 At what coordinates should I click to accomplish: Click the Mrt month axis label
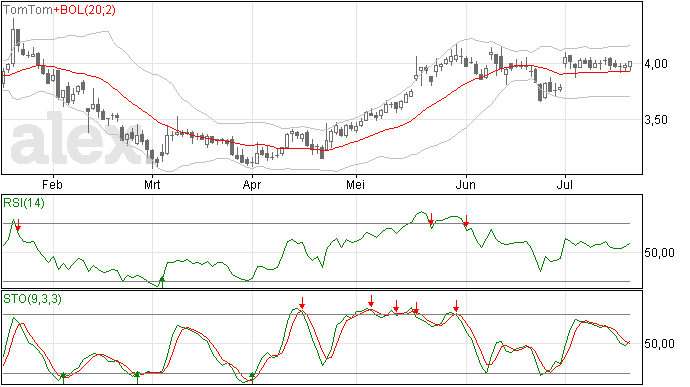pos(152,184)
